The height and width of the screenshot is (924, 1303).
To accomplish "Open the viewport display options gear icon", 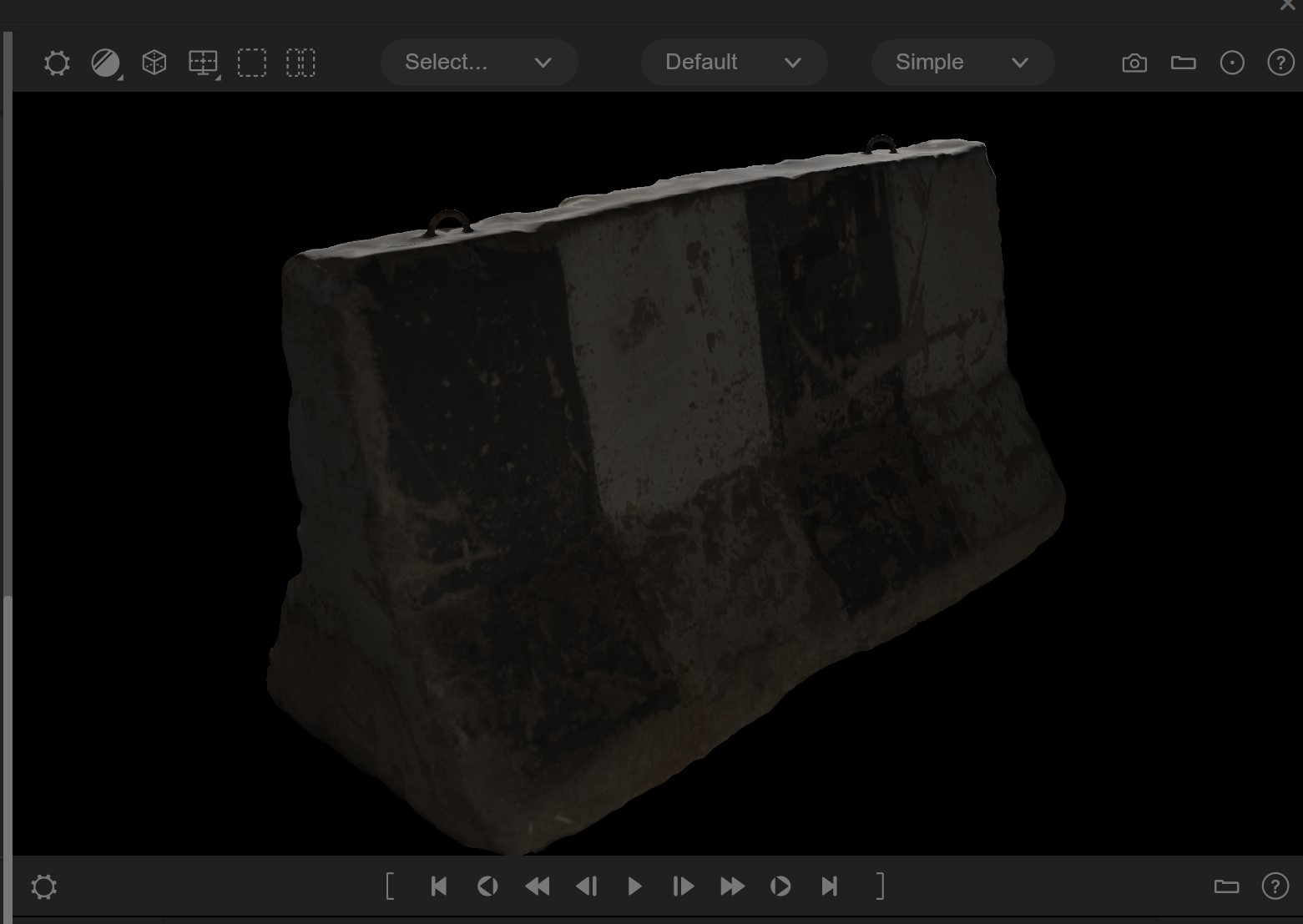I will tap(56, 62).
